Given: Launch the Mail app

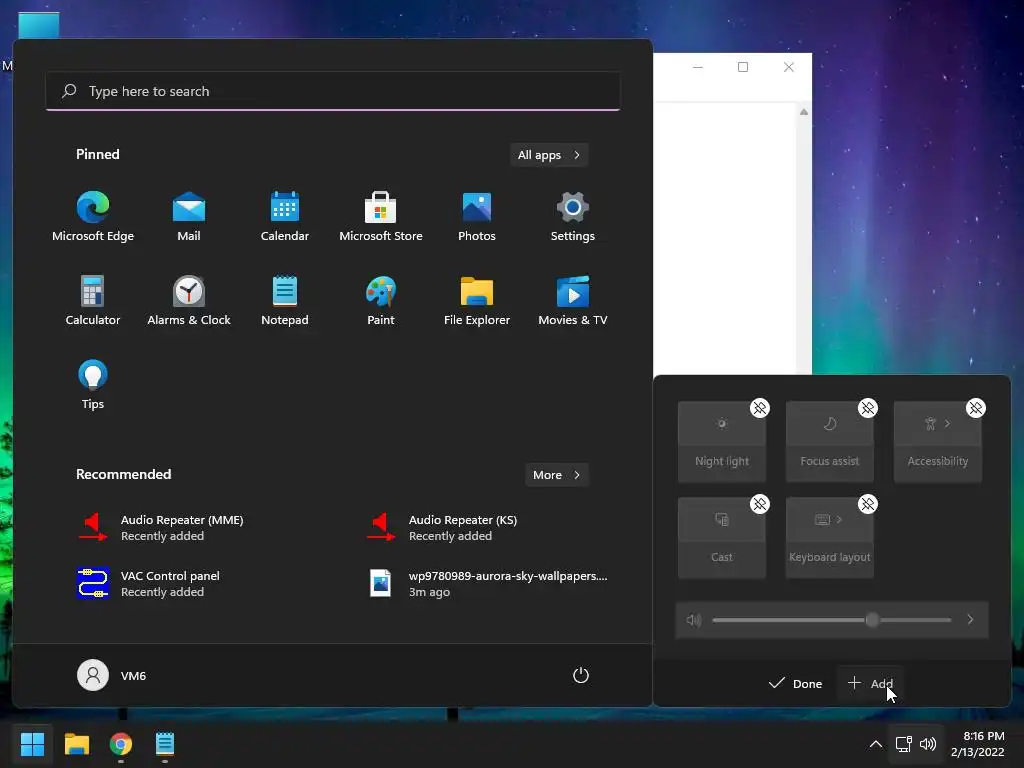Looking at the screenshot, I should [x=189, y=217].
